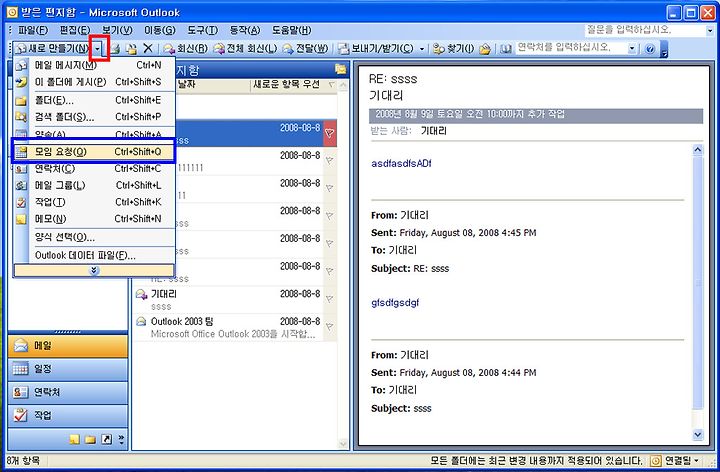Click the blue help question mark icon
720x472 pixels.
pos(649,49)
